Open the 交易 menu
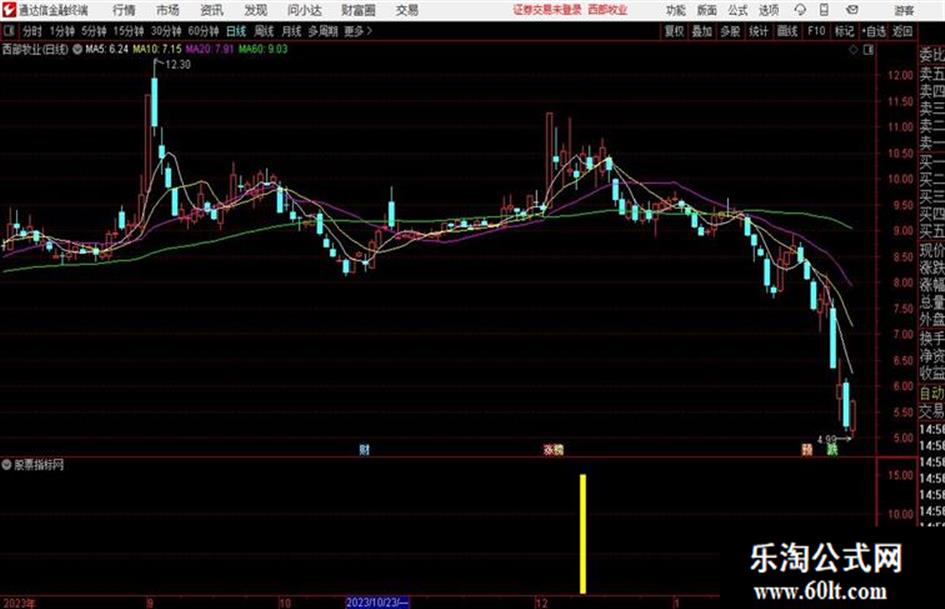 [407, 10]
